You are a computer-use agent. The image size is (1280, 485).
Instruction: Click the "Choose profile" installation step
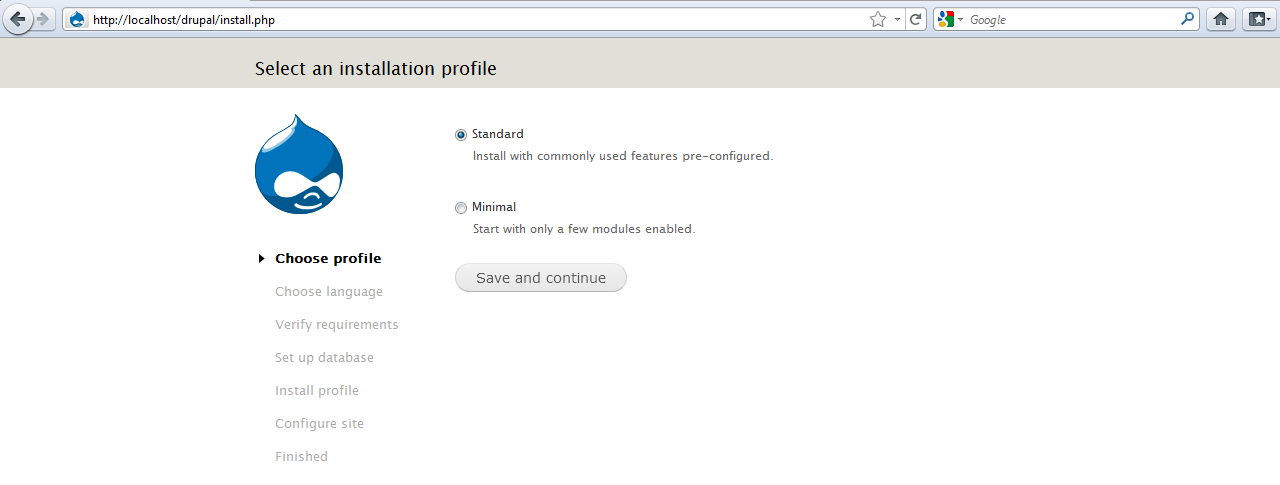click(328, 258)
